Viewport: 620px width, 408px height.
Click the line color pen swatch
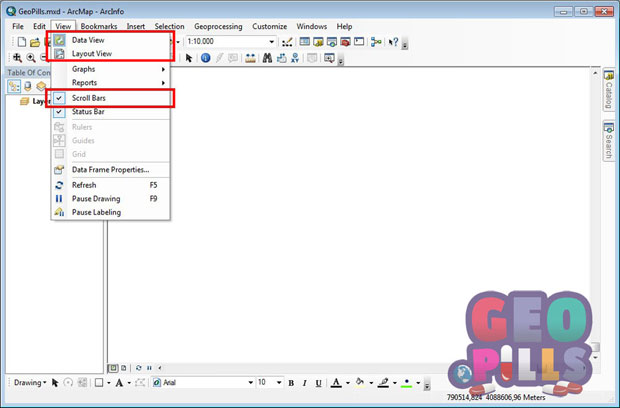[383, 383]
